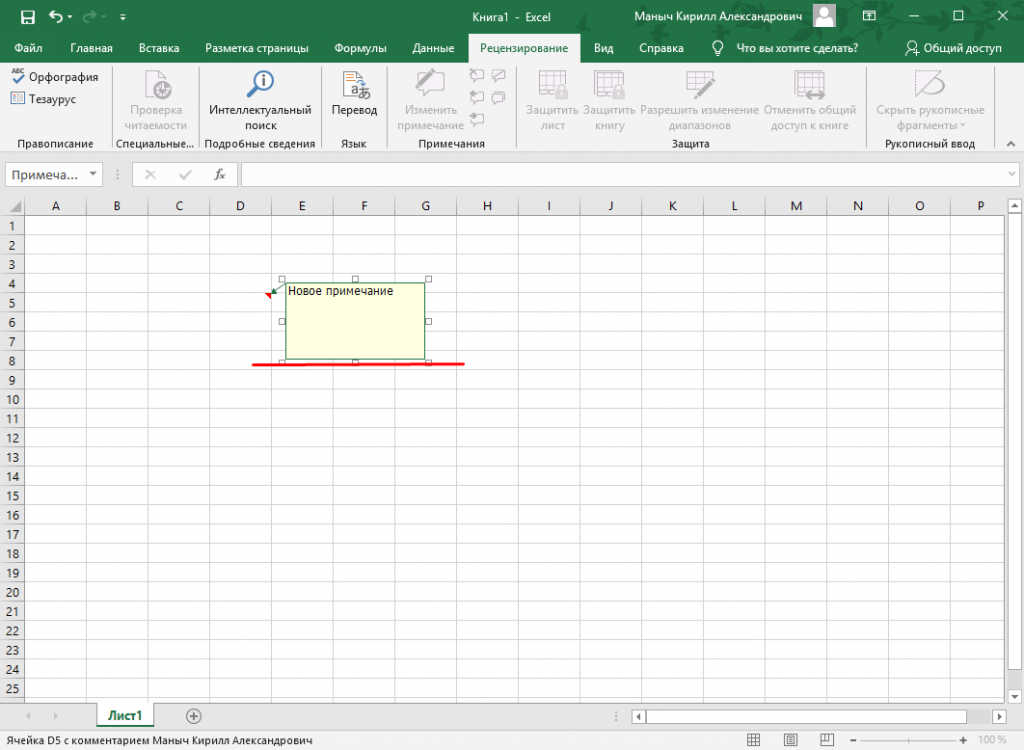Image resolution: width=1024 pixels, height=750 pixels.
Task: Open the Разметка страницы tab
Action: pyautogui.click(x=257, y=48)
